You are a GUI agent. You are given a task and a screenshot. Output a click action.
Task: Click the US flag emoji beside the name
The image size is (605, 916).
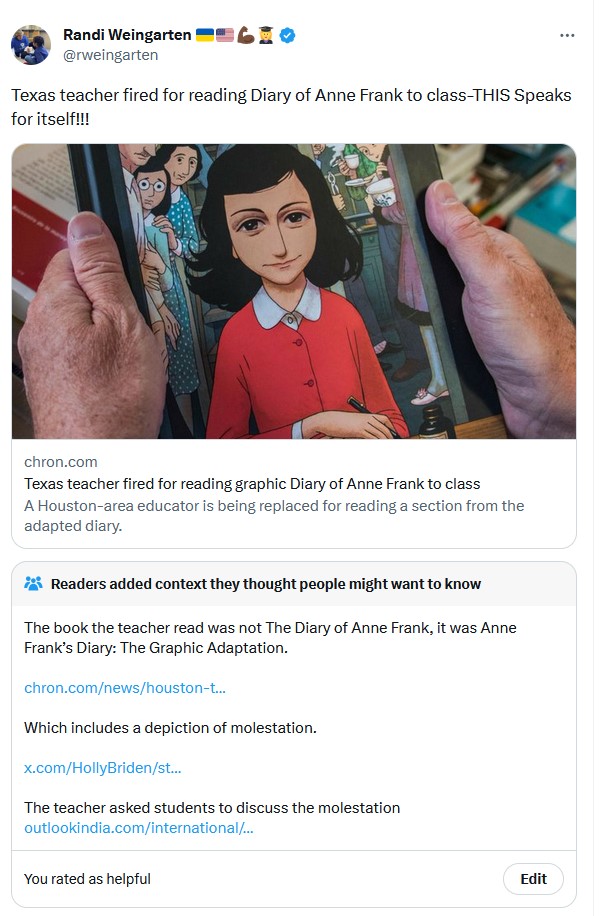pyautogui.click(x=225, y=35)
